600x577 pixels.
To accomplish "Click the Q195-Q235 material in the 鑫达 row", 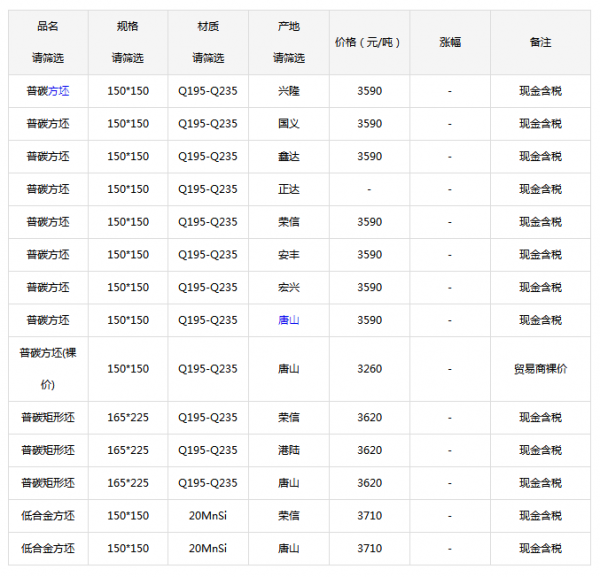I will tap(208, 156).
